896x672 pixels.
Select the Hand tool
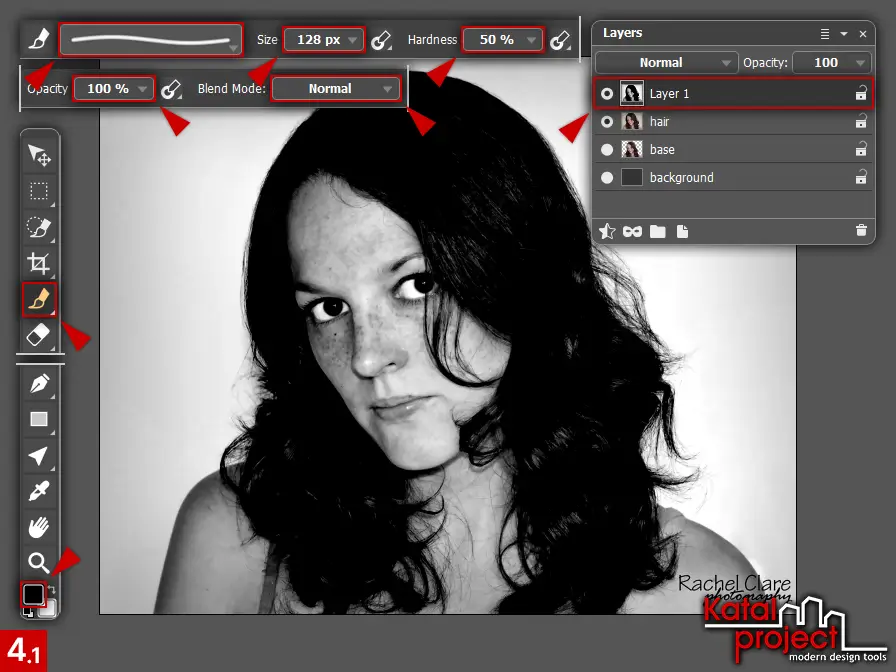(x=39, y=528)
